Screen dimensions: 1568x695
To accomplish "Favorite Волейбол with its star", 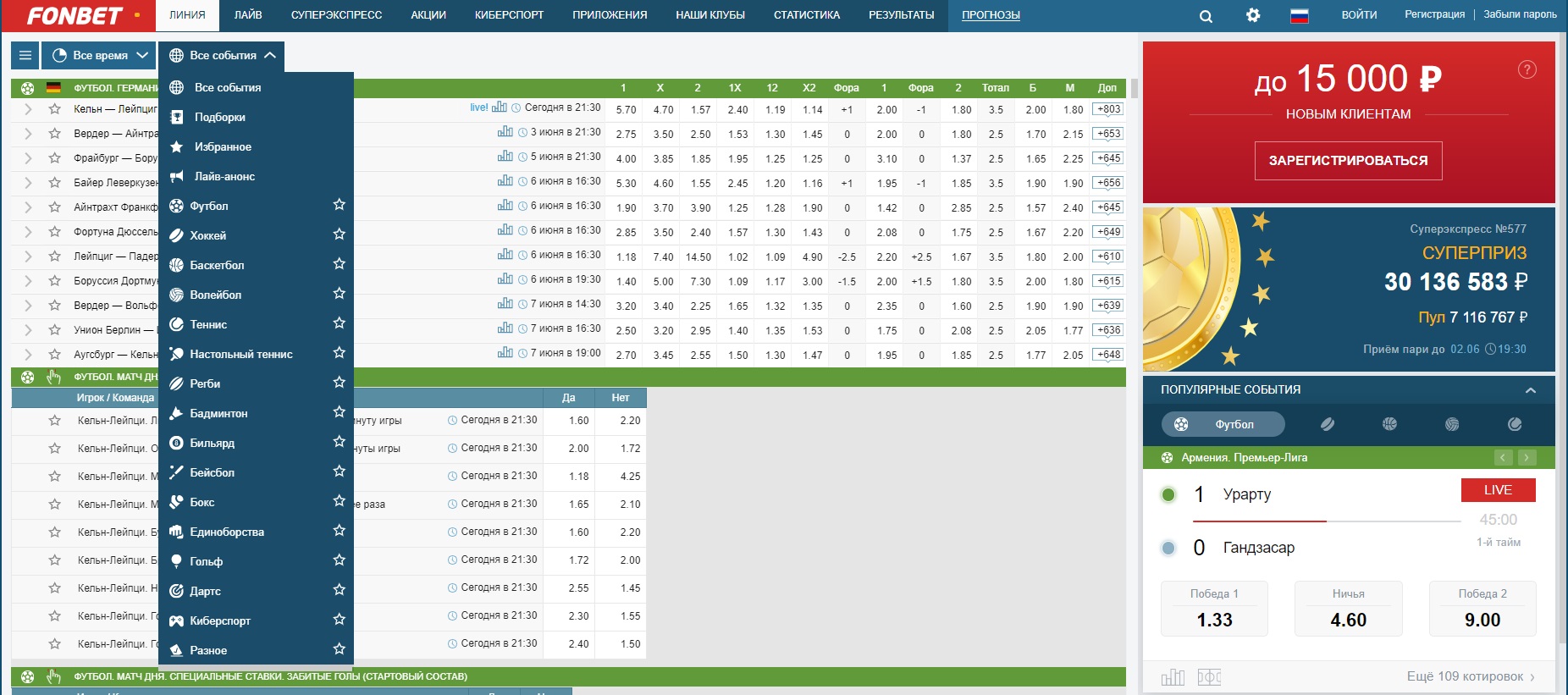I will [x=340, y=294].
